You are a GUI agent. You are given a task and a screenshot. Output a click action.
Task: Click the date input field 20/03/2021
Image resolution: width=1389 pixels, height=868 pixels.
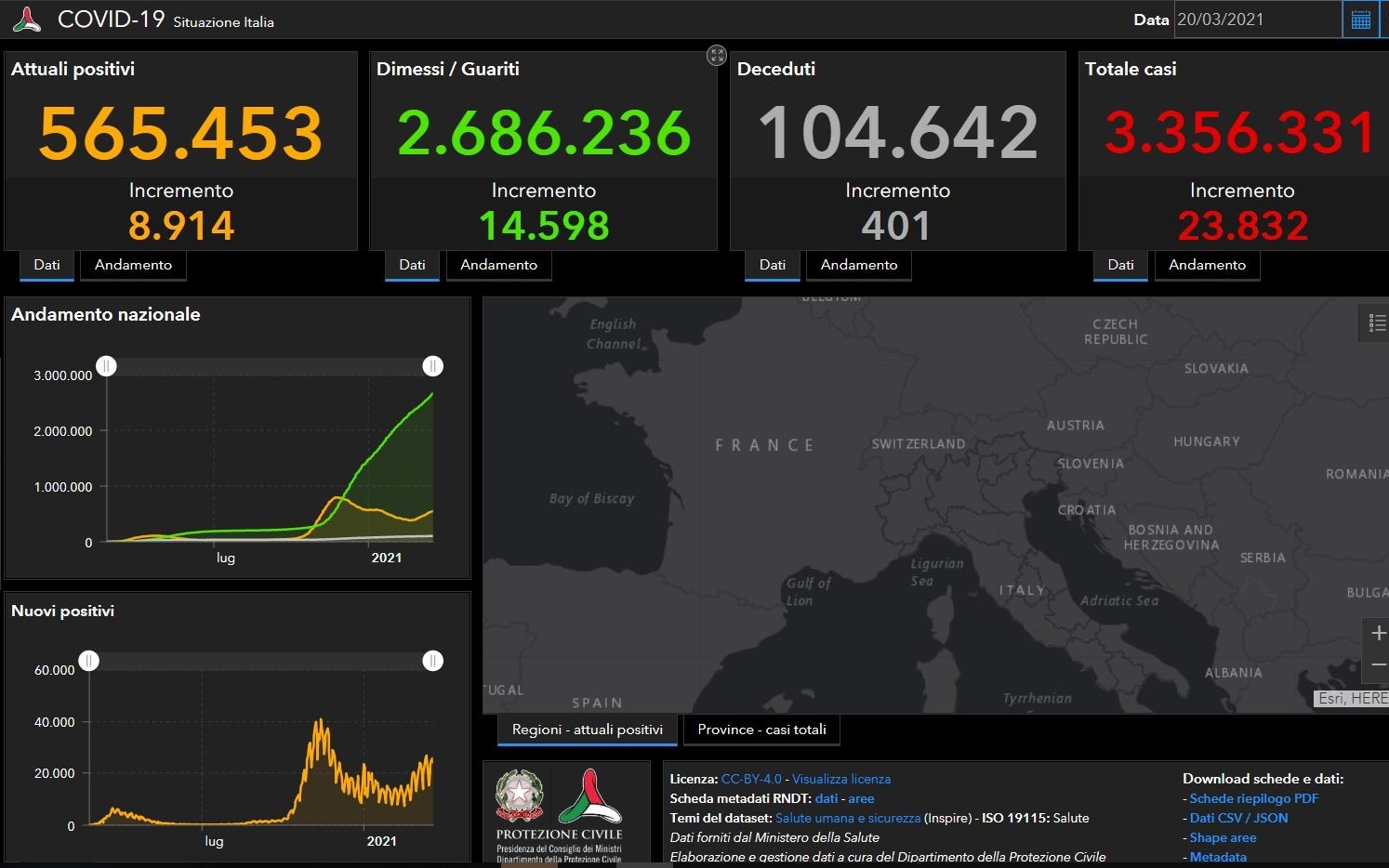click(1258, 20)
